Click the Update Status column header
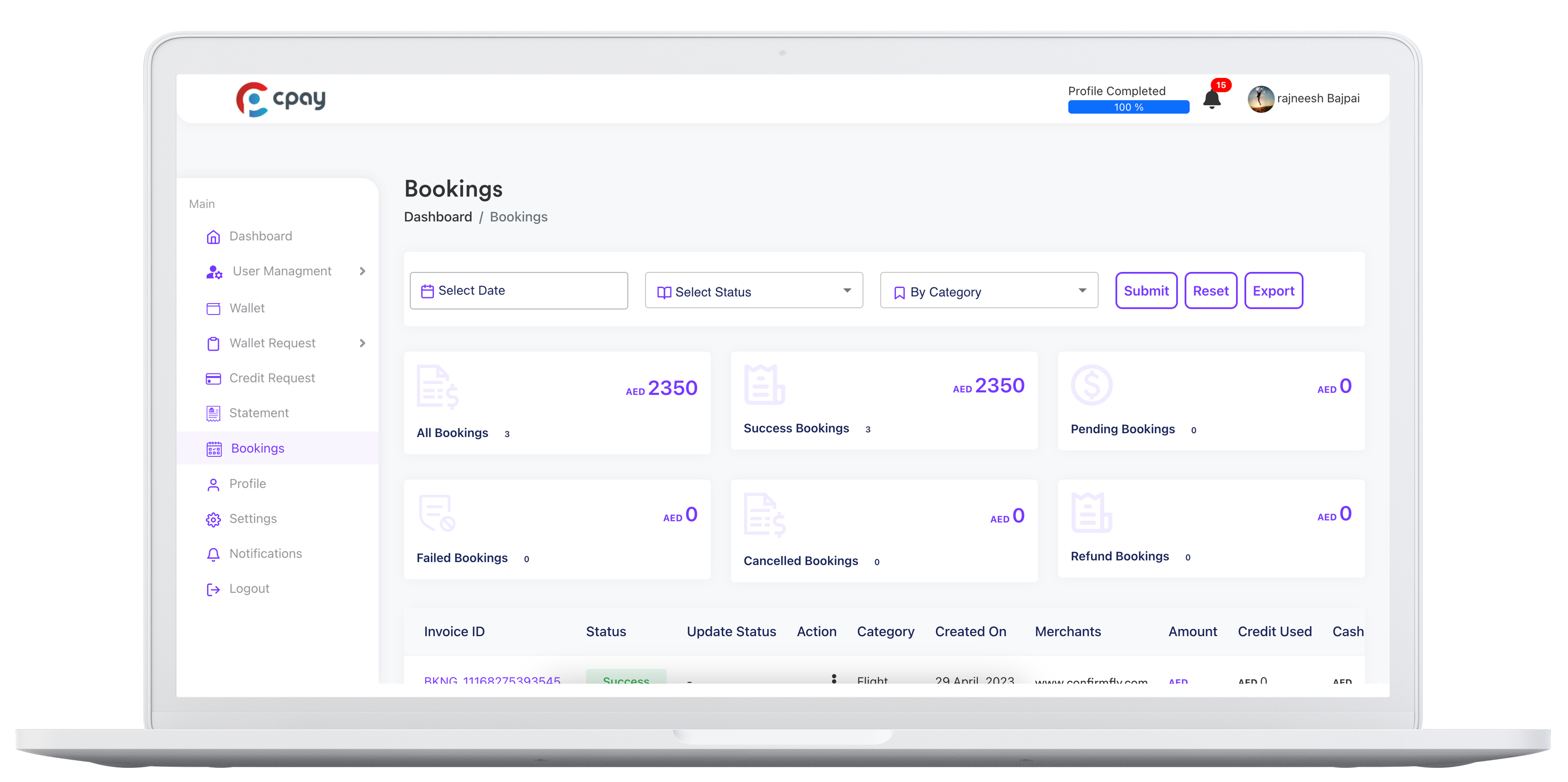The width and height of the screenshot is (1568, 782). tap(732, 632)
